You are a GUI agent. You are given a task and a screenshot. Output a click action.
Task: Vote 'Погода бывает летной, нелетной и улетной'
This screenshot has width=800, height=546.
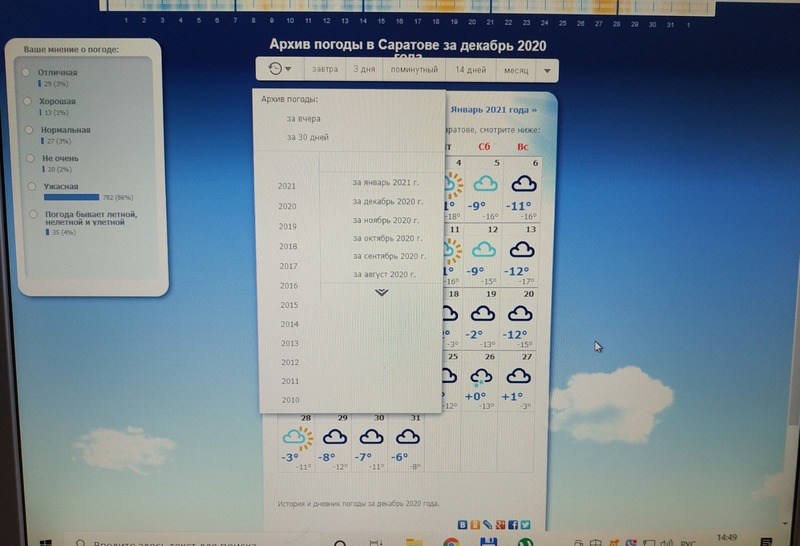point(34,214)
